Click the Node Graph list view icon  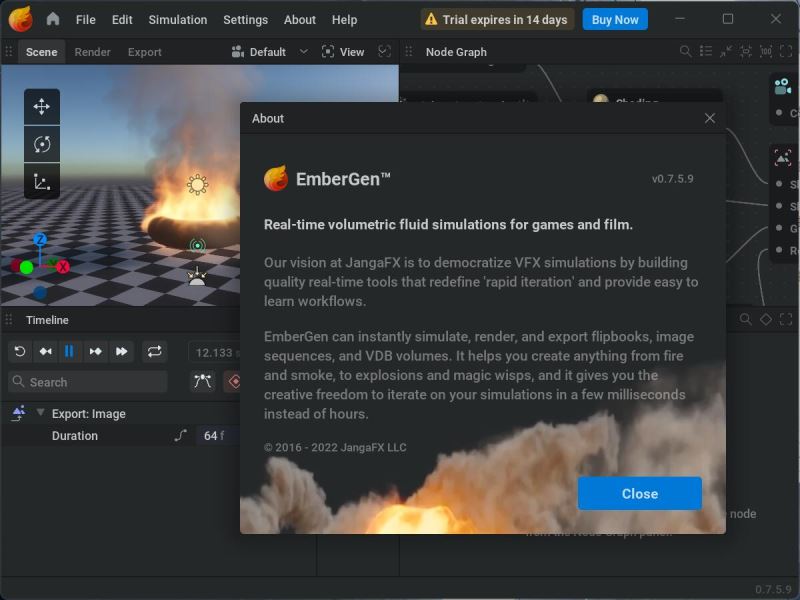[x=706, y=52]
